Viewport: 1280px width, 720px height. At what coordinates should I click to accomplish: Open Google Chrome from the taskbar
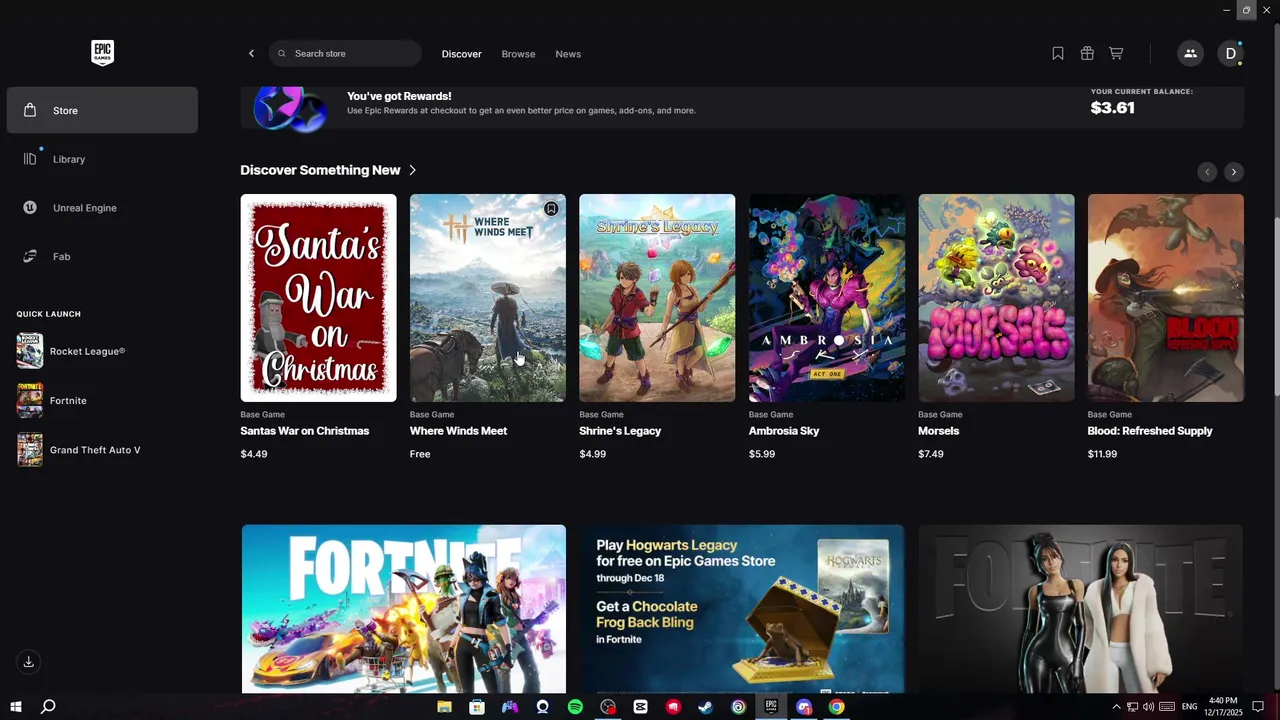836,707
